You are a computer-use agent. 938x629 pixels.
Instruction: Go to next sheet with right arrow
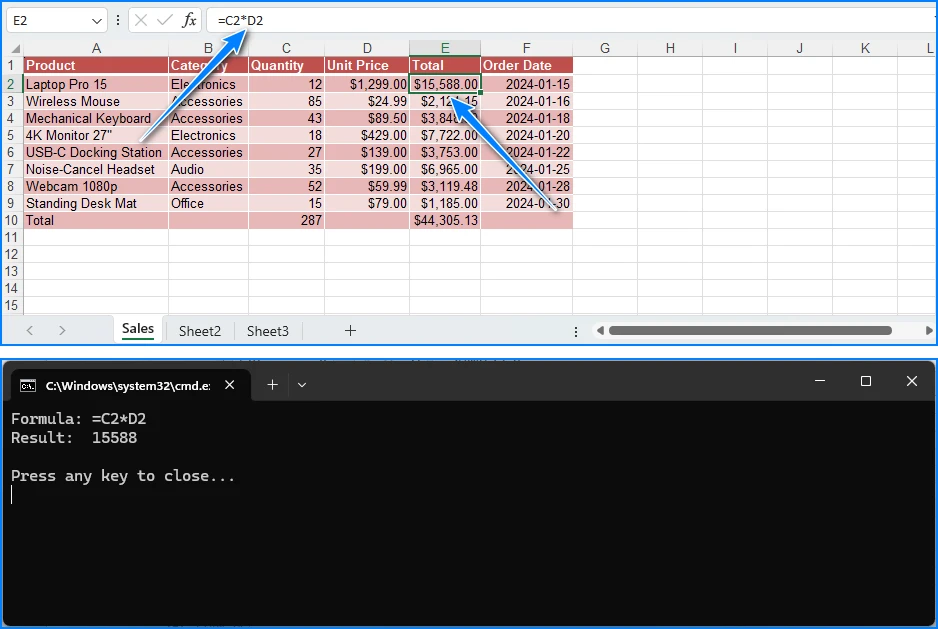click(x=62, y=330)
